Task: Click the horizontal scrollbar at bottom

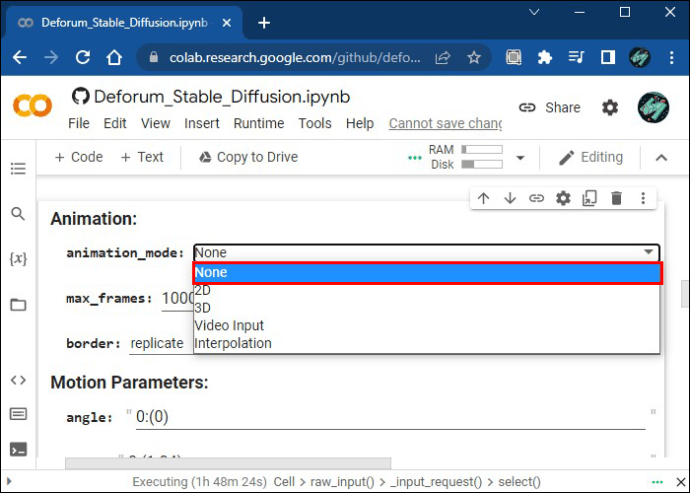Action: 228,463
